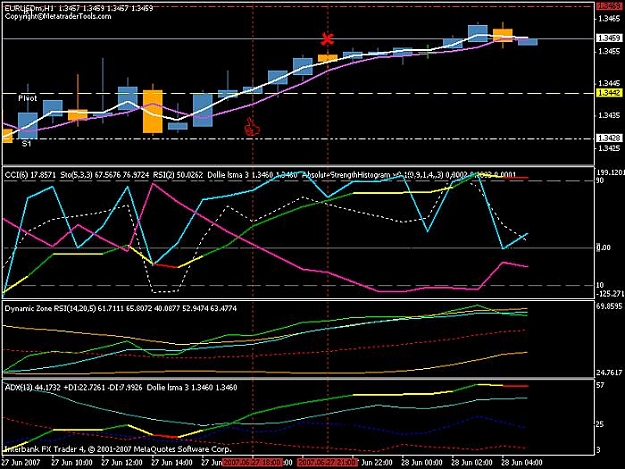Image resolution: width=625 pixels, height=469 pixels.
Task: Click the ADX(13) 44.1732 label
Action: (32, 387)
